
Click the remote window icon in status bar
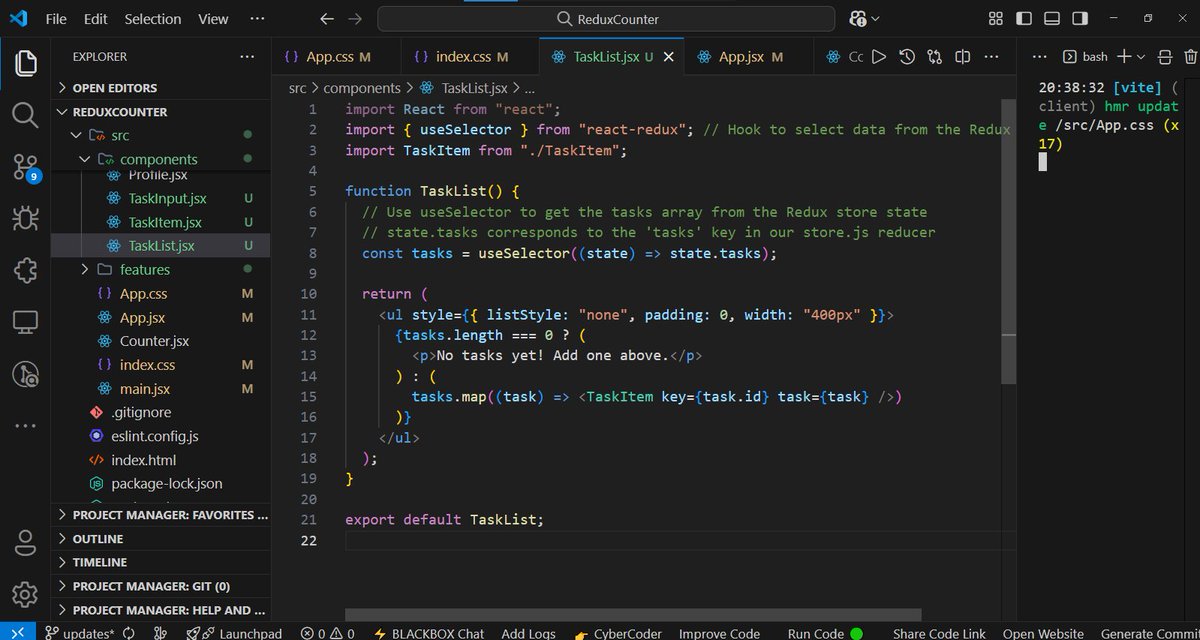point(18,633)
